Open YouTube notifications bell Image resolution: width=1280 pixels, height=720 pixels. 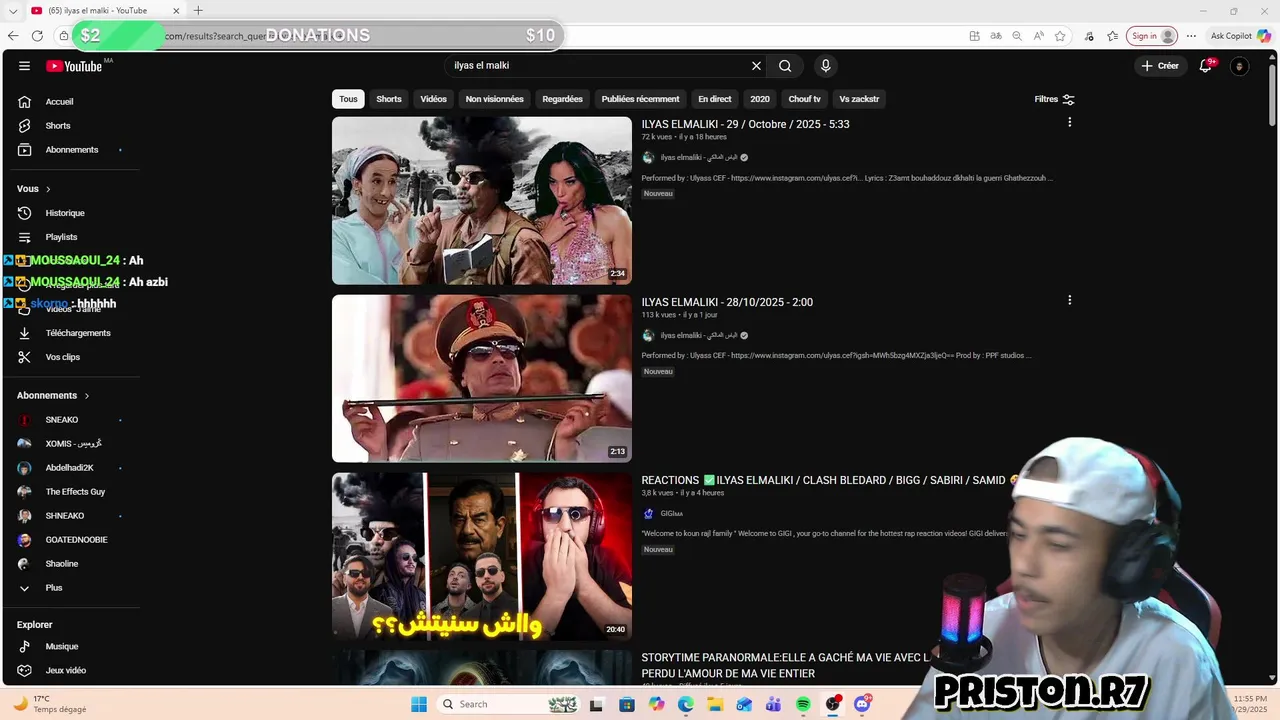[1206, 66]
